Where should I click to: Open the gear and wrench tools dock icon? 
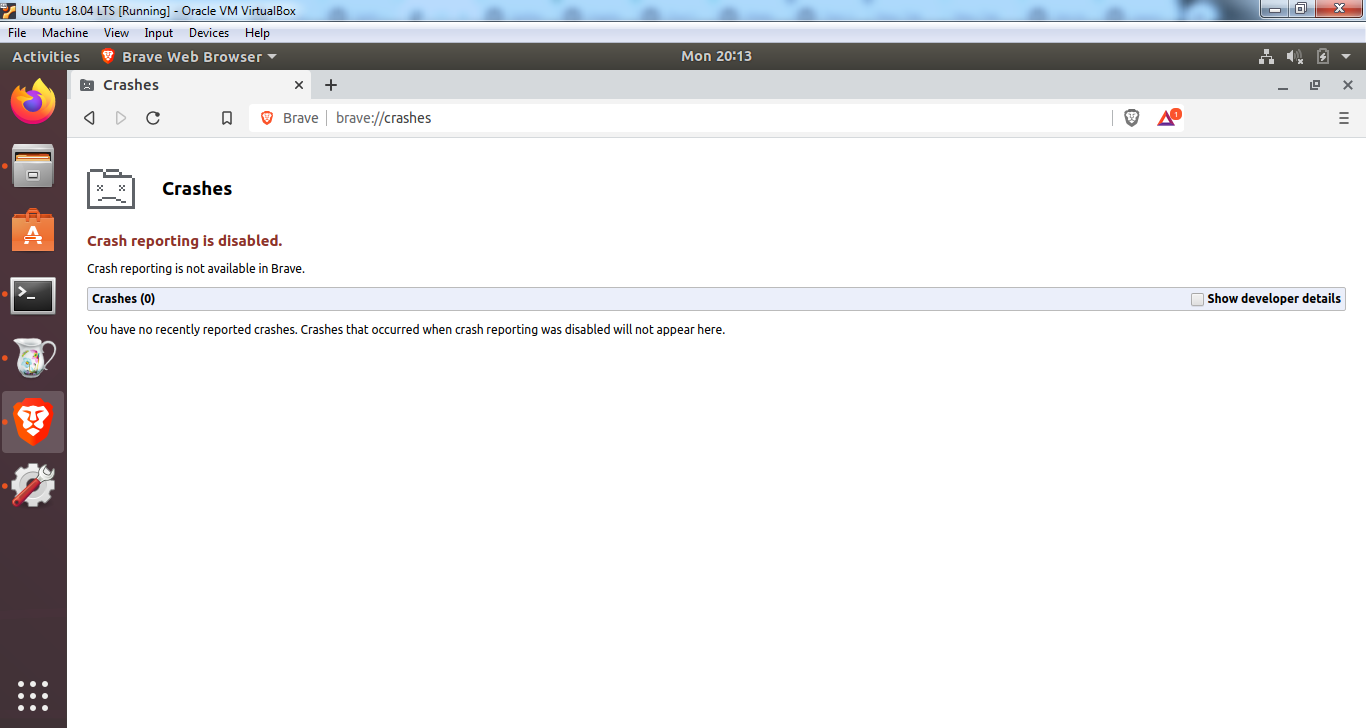pyautogui.click(x=33, y=486)
